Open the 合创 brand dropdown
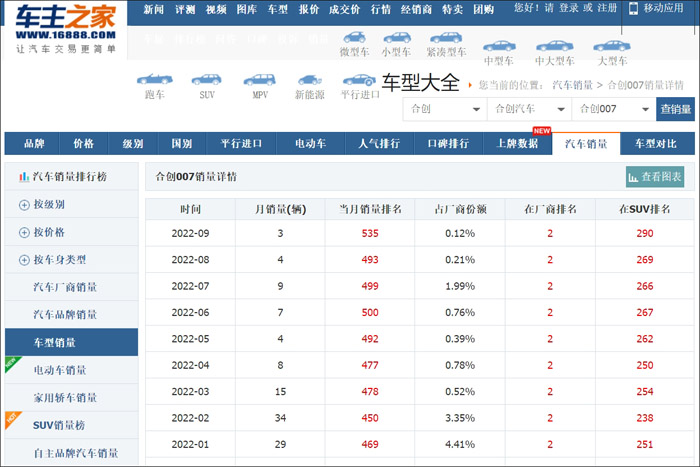 (x=445, y=109)
